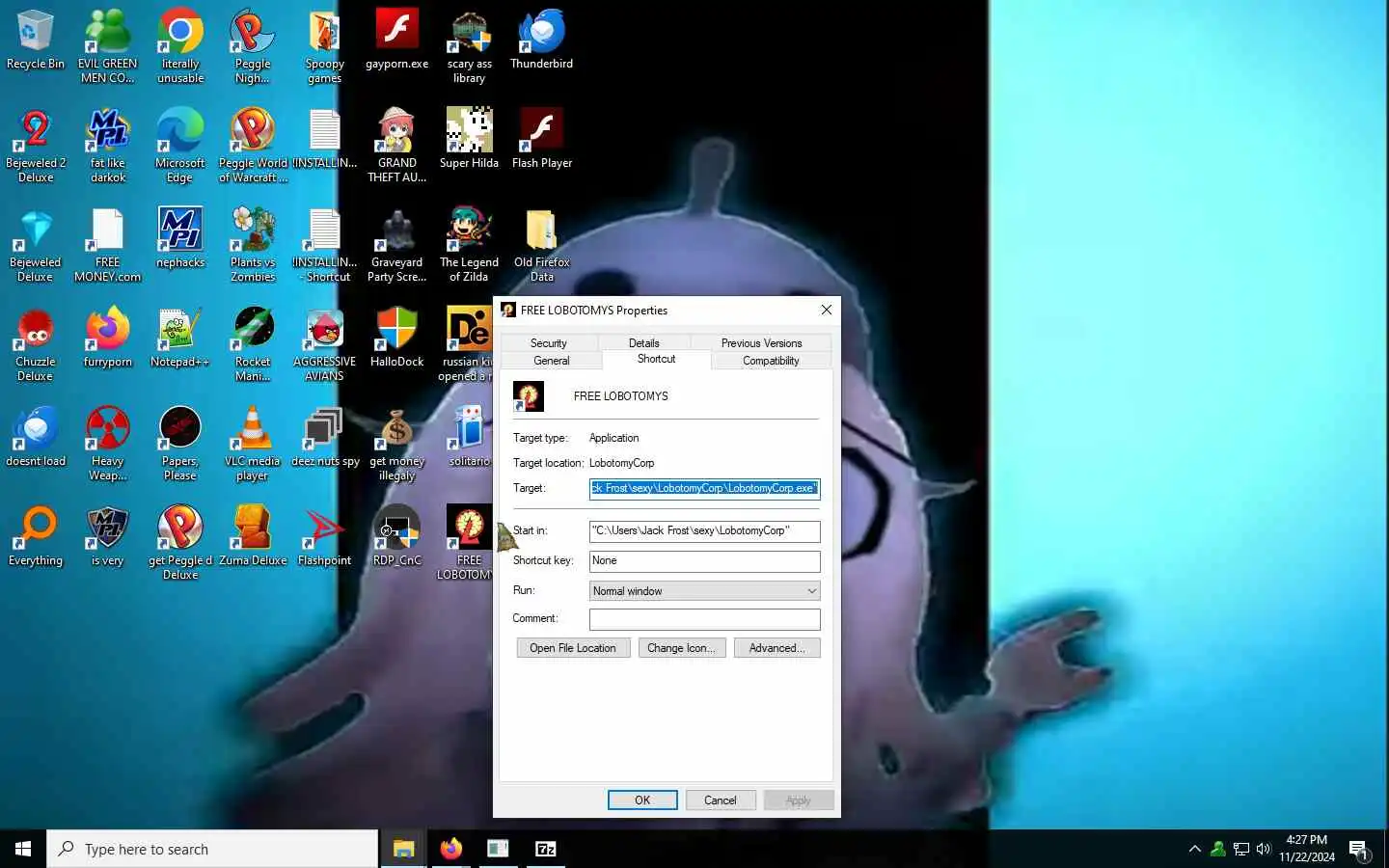Click into the Comment field

click(x=705, y=619)
